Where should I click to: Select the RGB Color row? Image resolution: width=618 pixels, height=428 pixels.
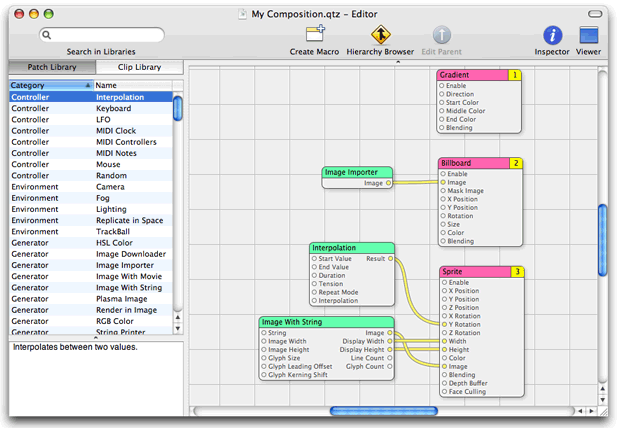[91, 322]
